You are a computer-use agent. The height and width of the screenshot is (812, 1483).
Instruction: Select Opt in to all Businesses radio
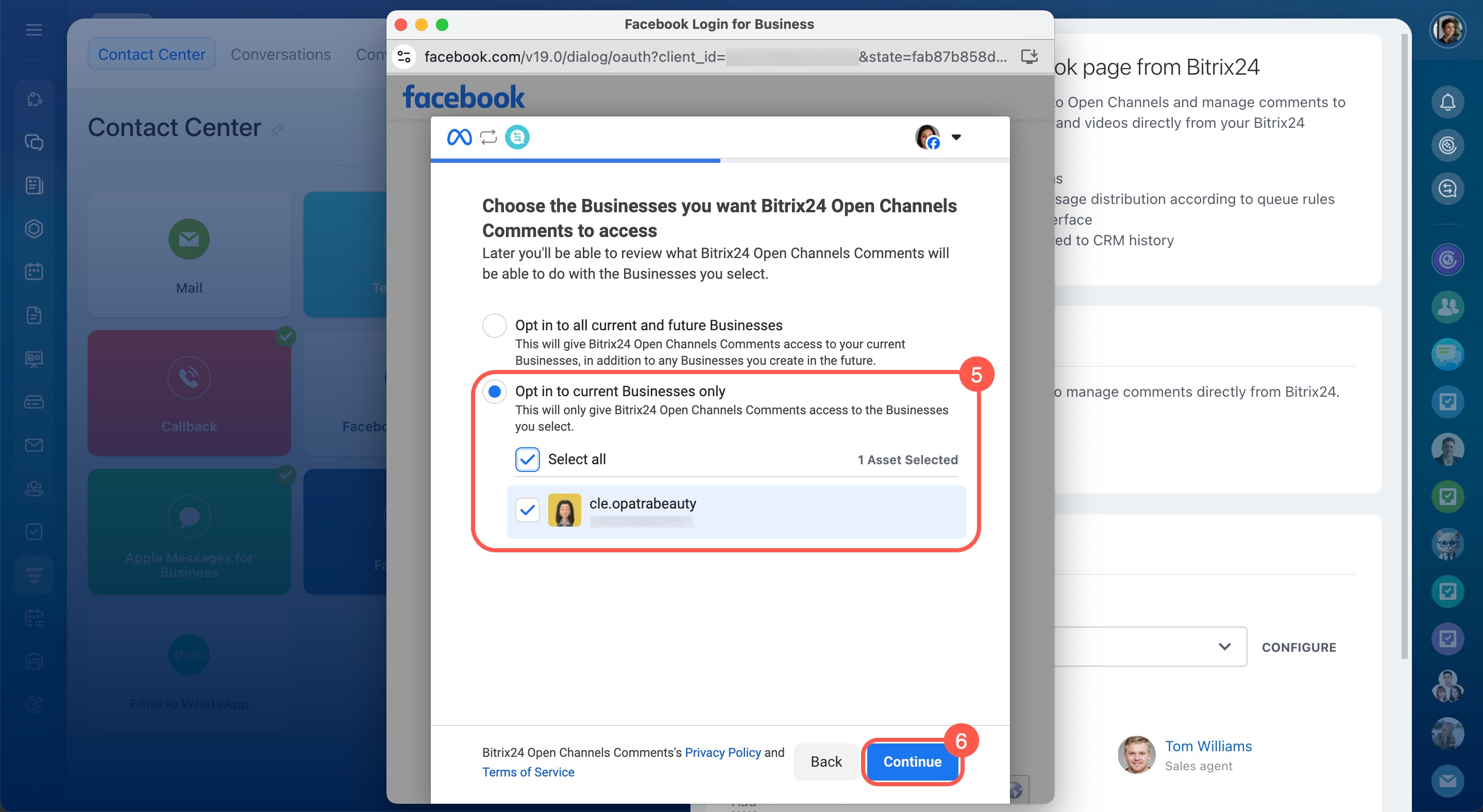point(494,325)
